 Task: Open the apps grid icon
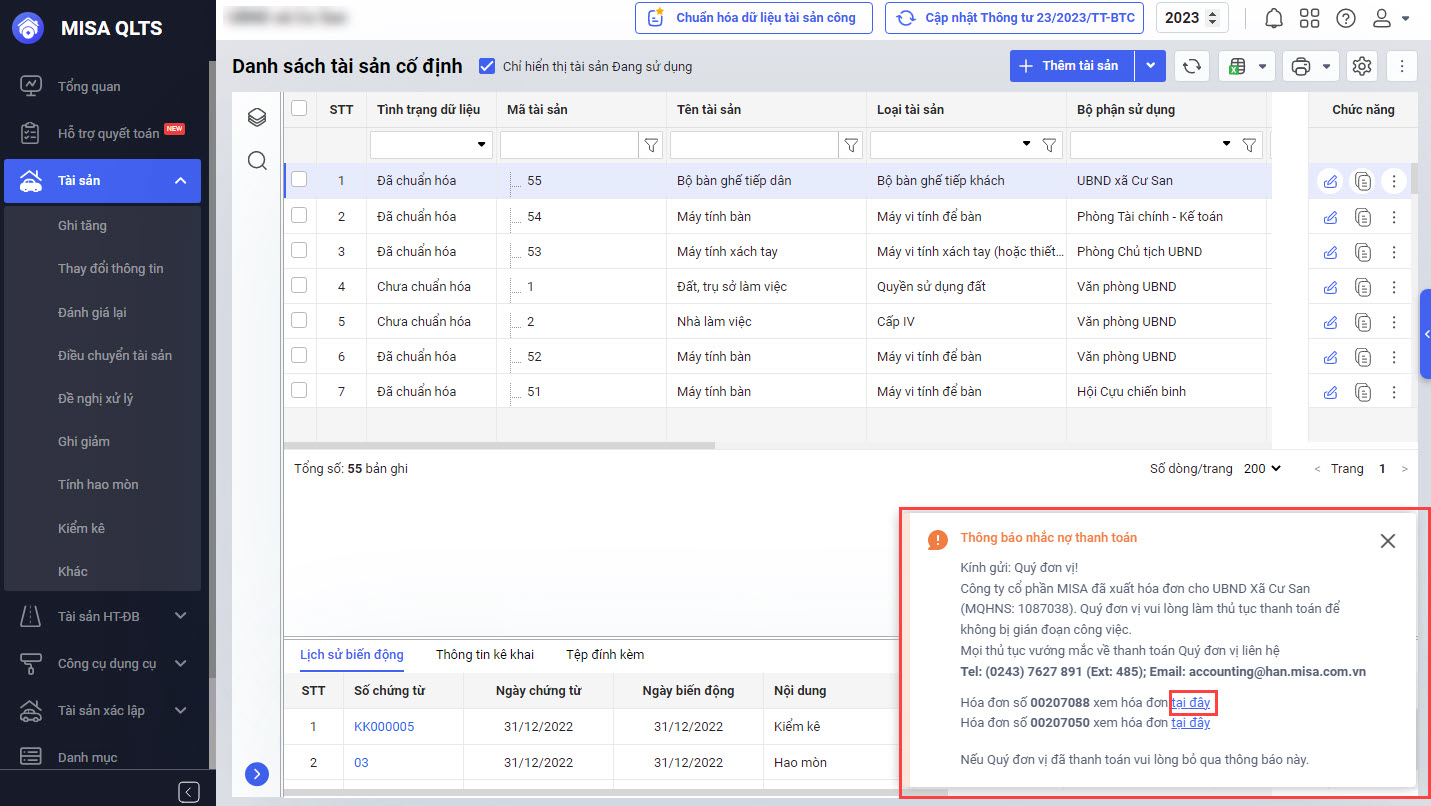coord(1310,18)
